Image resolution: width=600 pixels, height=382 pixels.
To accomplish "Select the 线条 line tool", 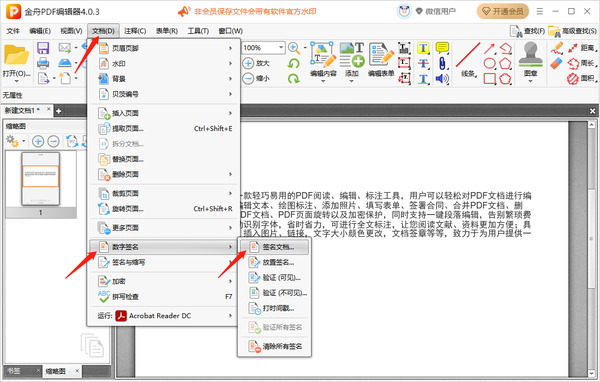I will click(468, 60).
